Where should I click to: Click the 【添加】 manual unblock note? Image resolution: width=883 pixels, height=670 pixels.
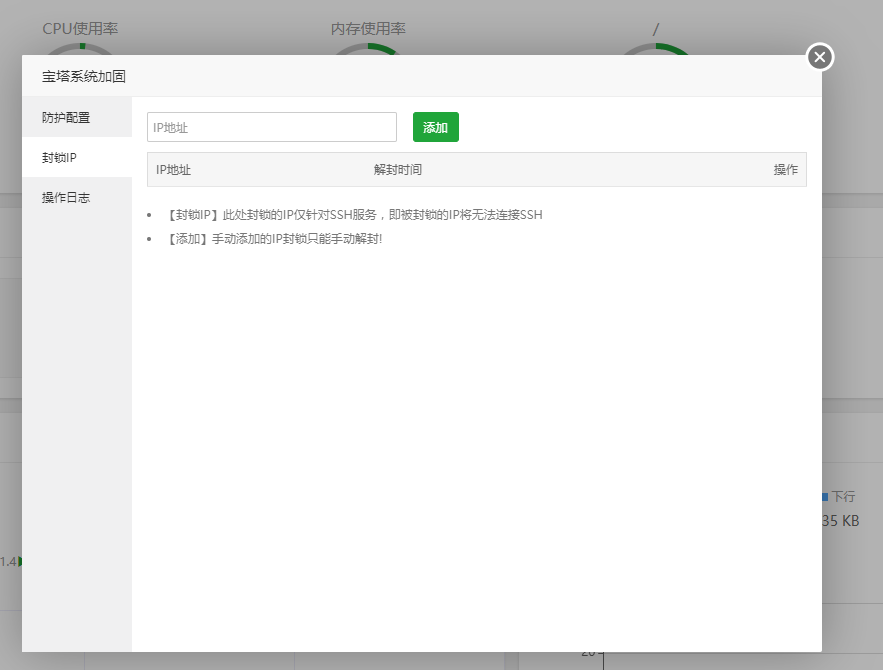click(273, 239)
